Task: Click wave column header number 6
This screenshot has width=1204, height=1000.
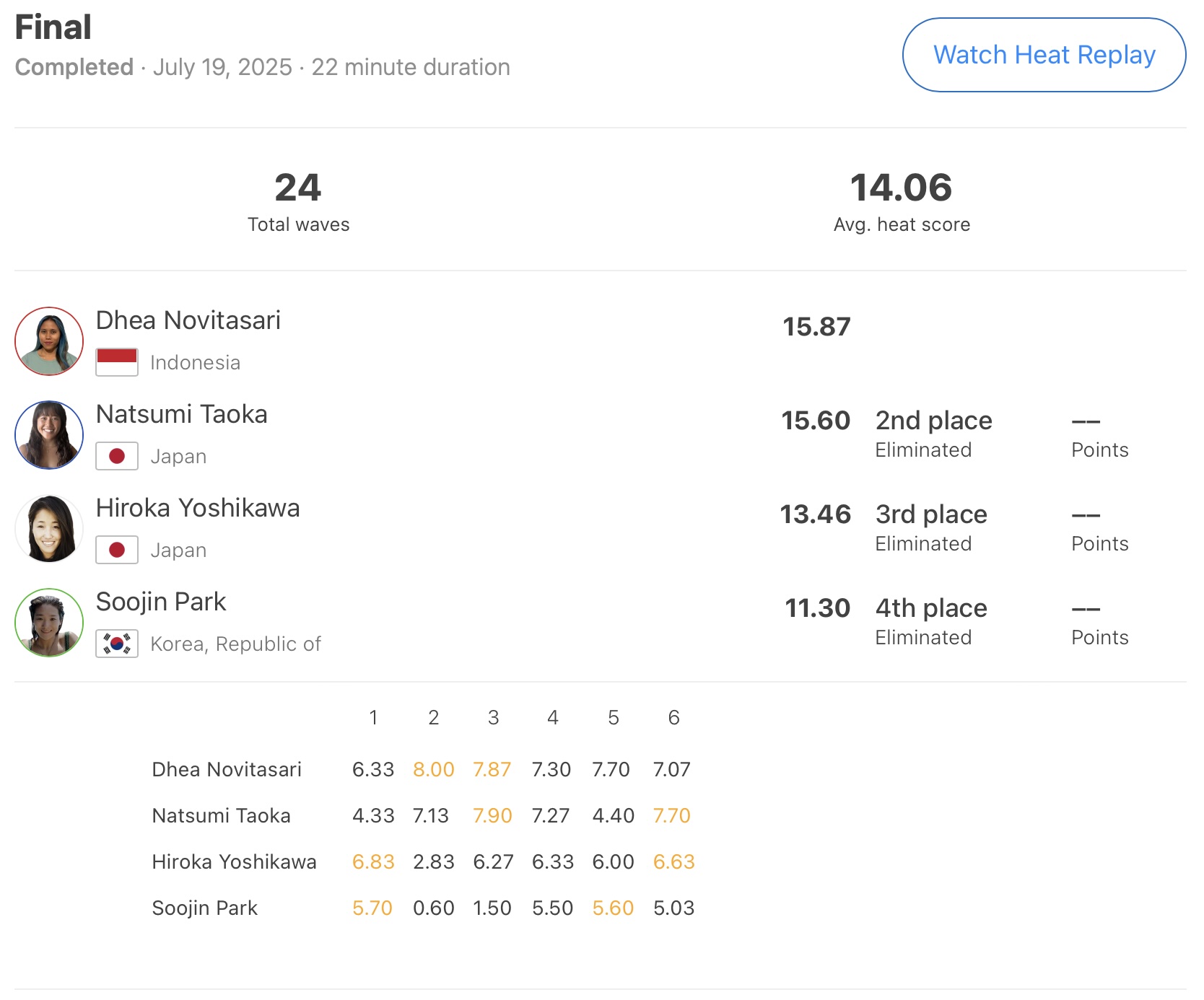Action: 673,717
